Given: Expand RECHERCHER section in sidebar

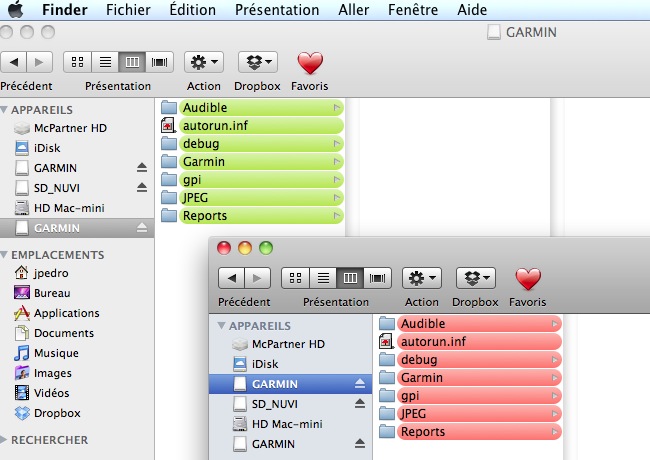Looking at the screenshot, I should pos(3,440).
